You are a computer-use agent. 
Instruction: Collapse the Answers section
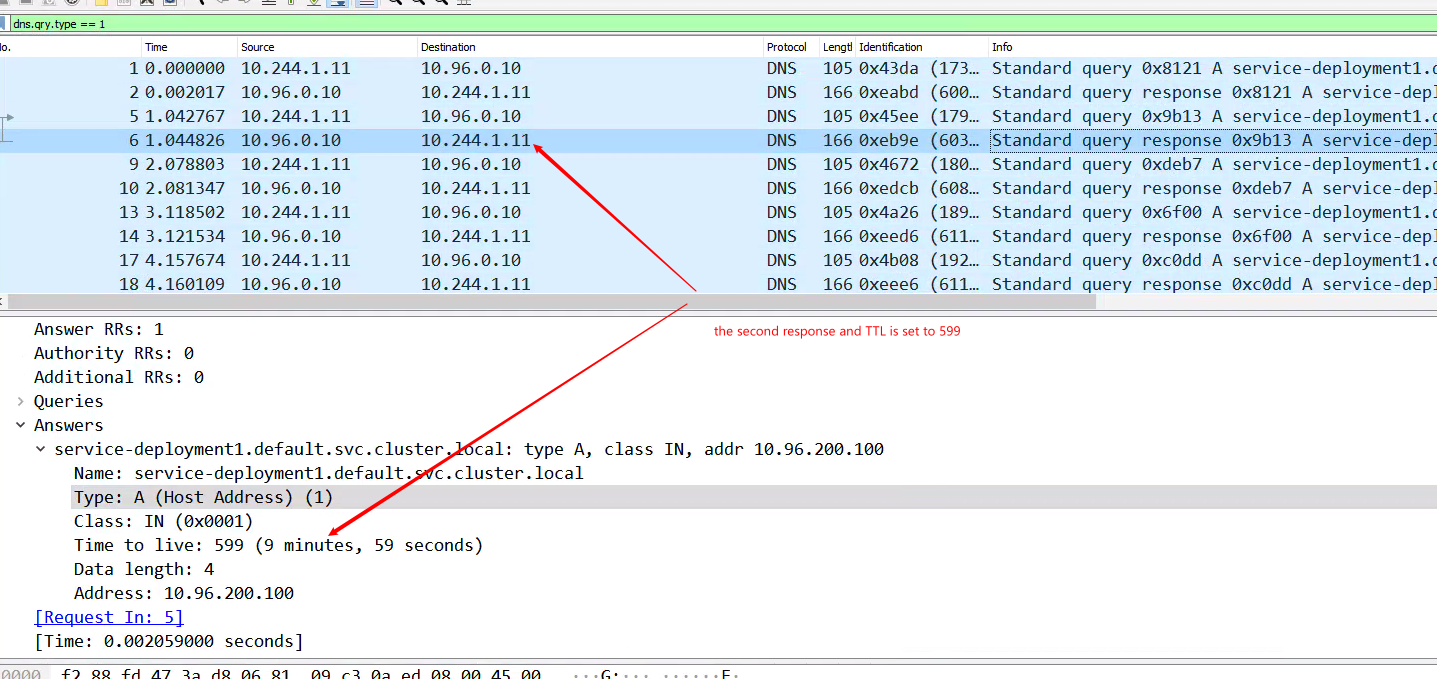[x=20, y=425]
